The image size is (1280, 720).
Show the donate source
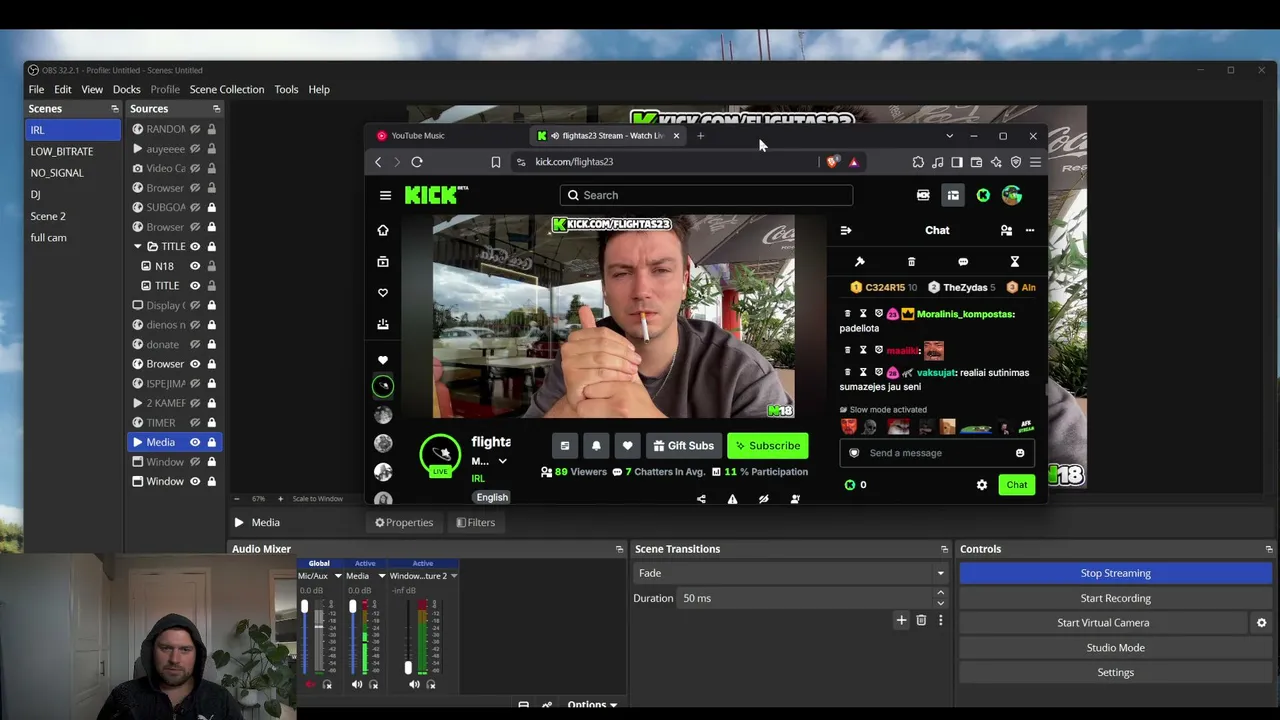(195, 344)
